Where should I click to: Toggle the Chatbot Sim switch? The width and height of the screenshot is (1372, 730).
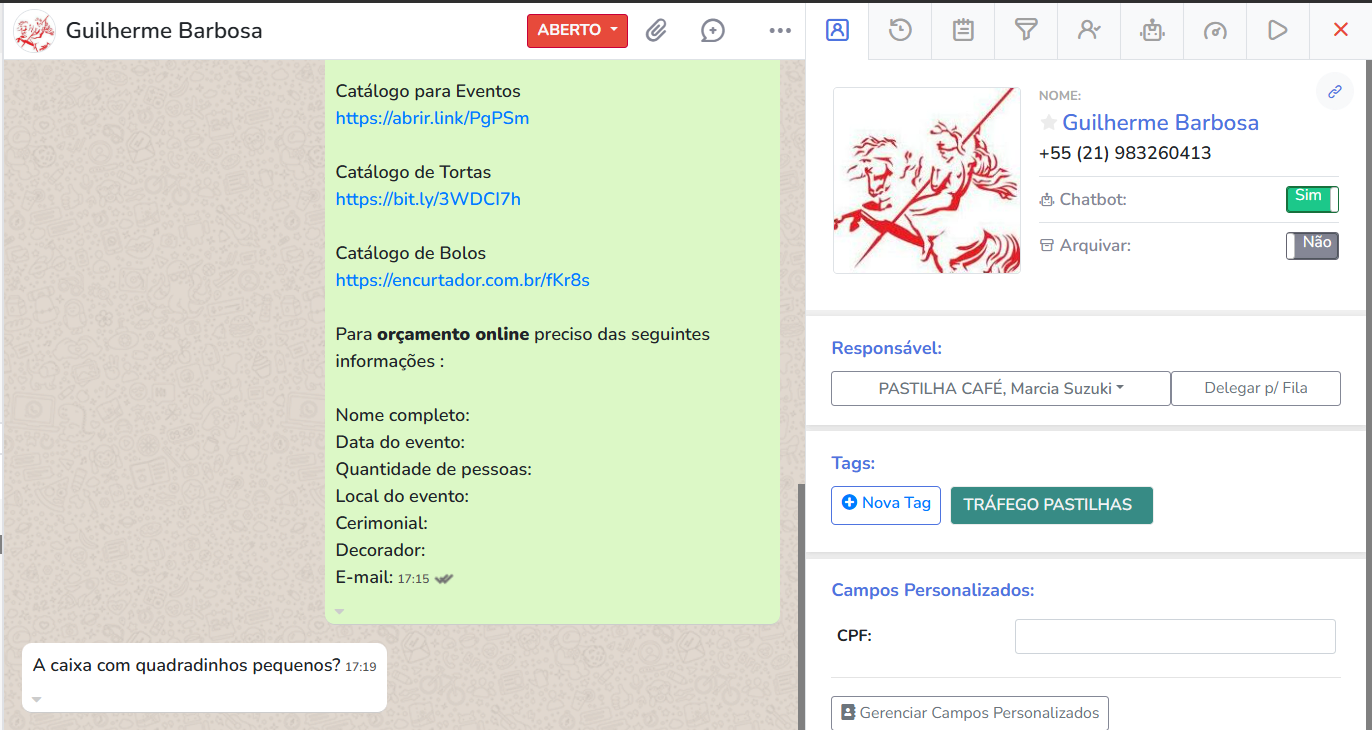pos(1312,199)
